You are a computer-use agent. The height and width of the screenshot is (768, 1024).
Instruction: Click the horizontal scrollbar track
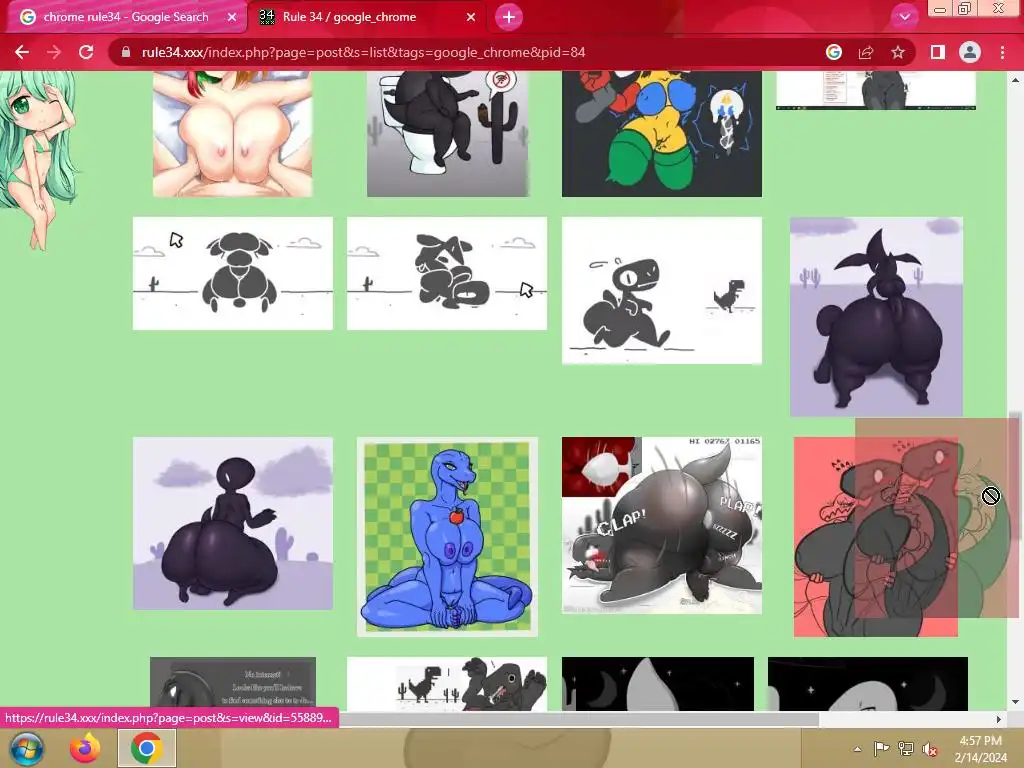coord(904,719)
